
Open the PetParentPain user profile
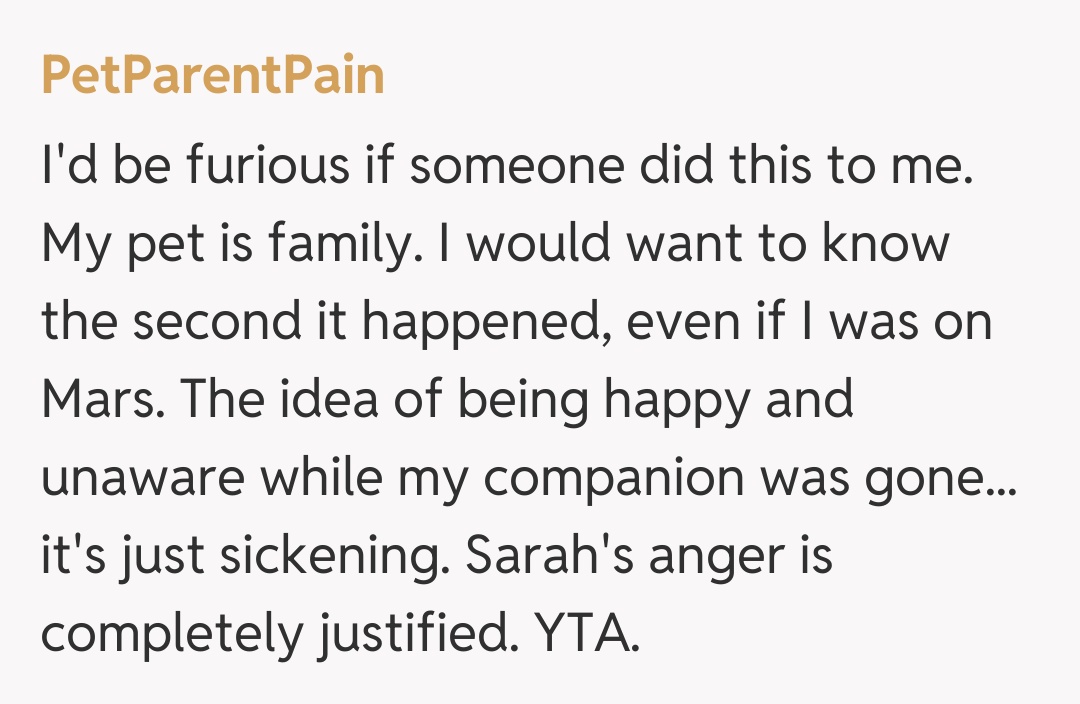click(x=213, y=76)
